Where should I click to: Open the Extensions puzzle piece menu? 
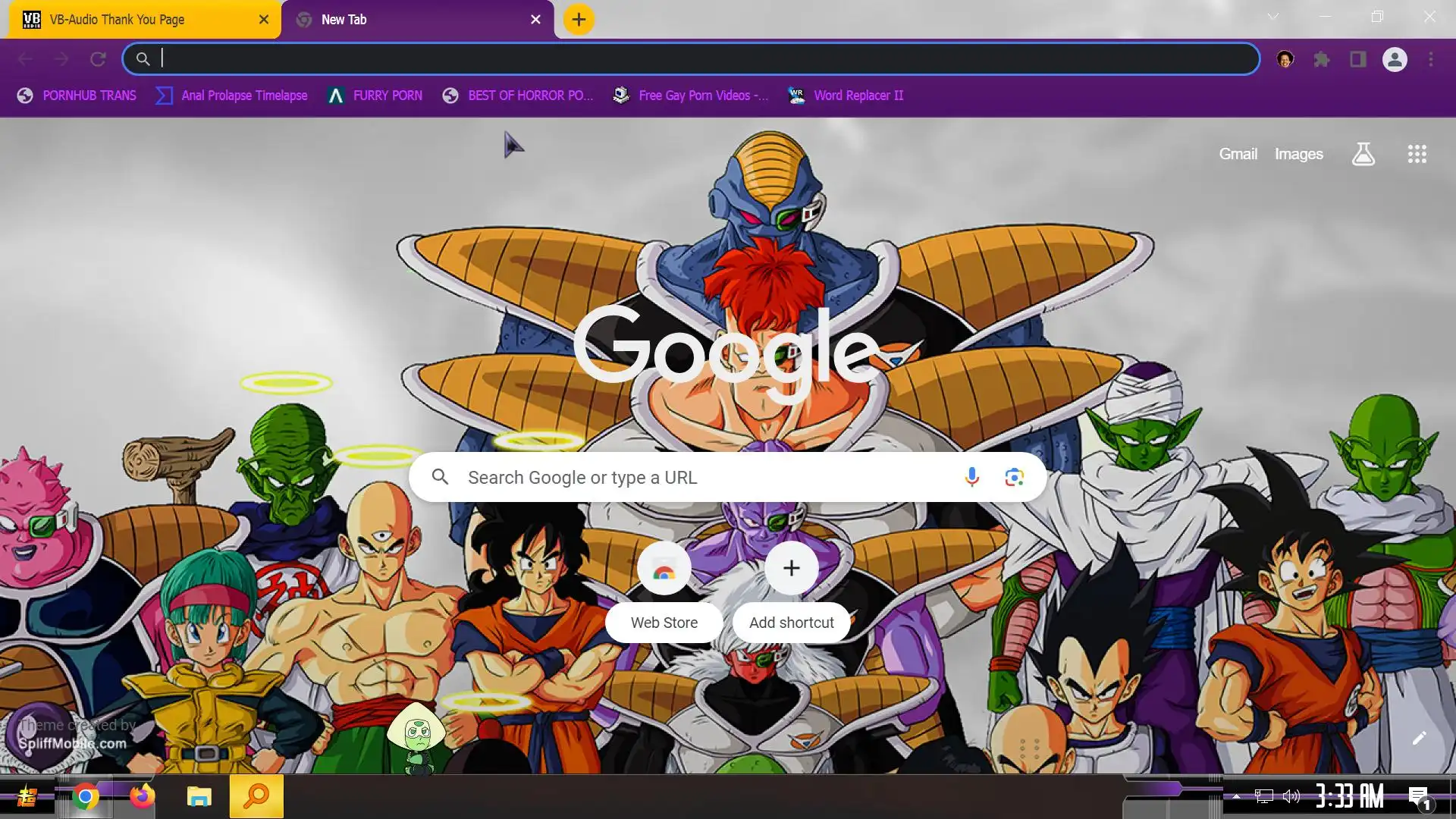(x=1322, y=59)
